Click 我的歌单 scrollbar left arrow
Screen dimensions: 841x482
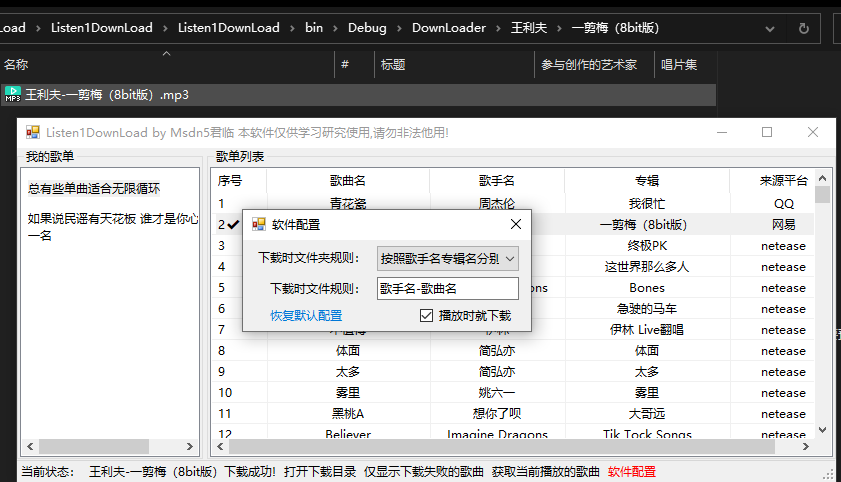pos(30,446)
